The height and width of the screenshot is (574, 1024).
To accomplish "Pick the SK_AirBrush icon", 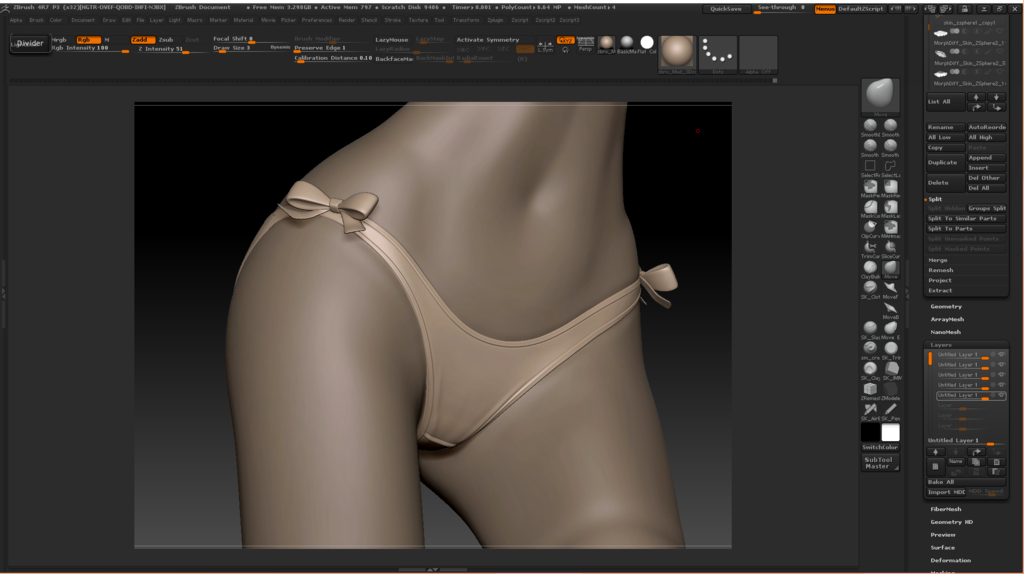I will (870, 409).
